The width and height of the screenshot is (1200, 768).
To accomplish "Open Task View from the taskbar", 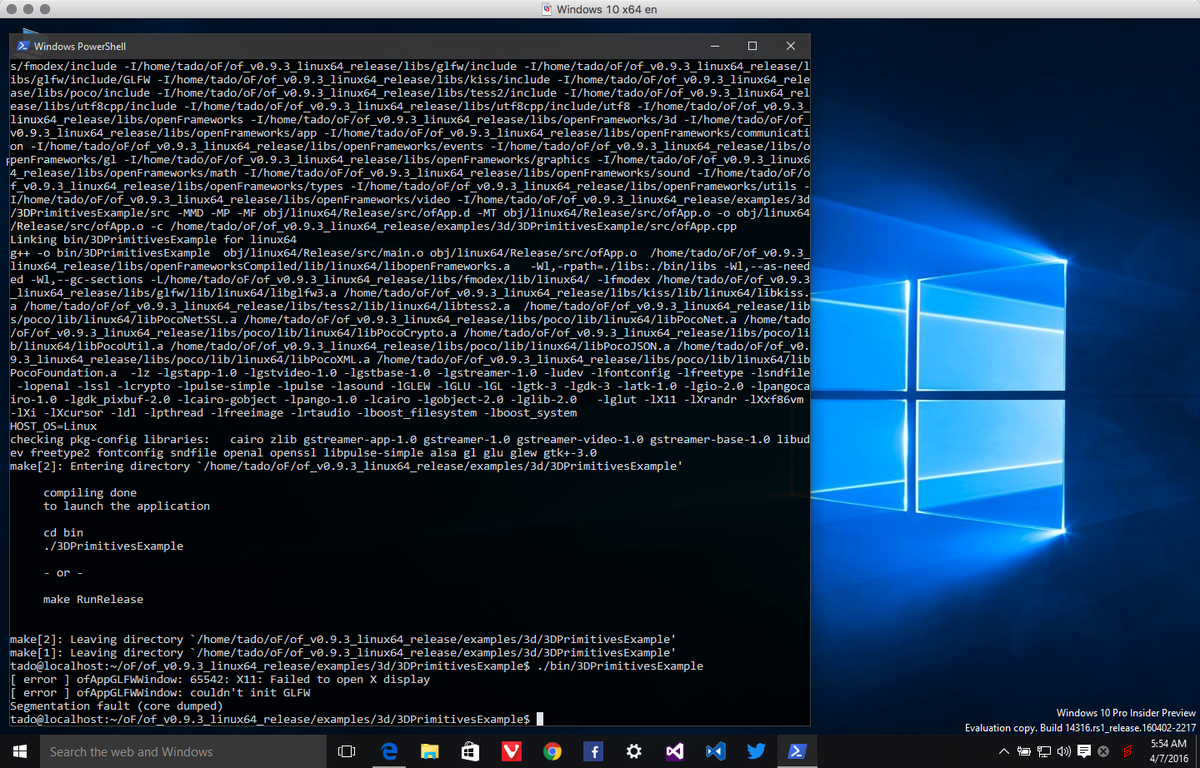I will (347, 751).
